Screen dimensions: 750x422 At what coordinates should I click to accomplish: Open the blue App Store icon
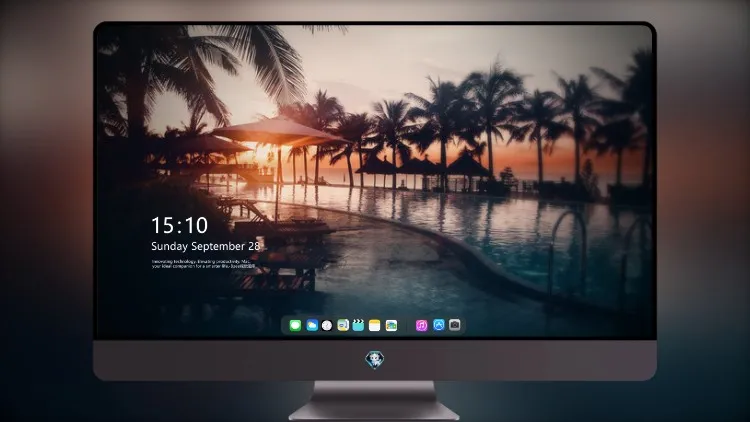coord(439,325)
